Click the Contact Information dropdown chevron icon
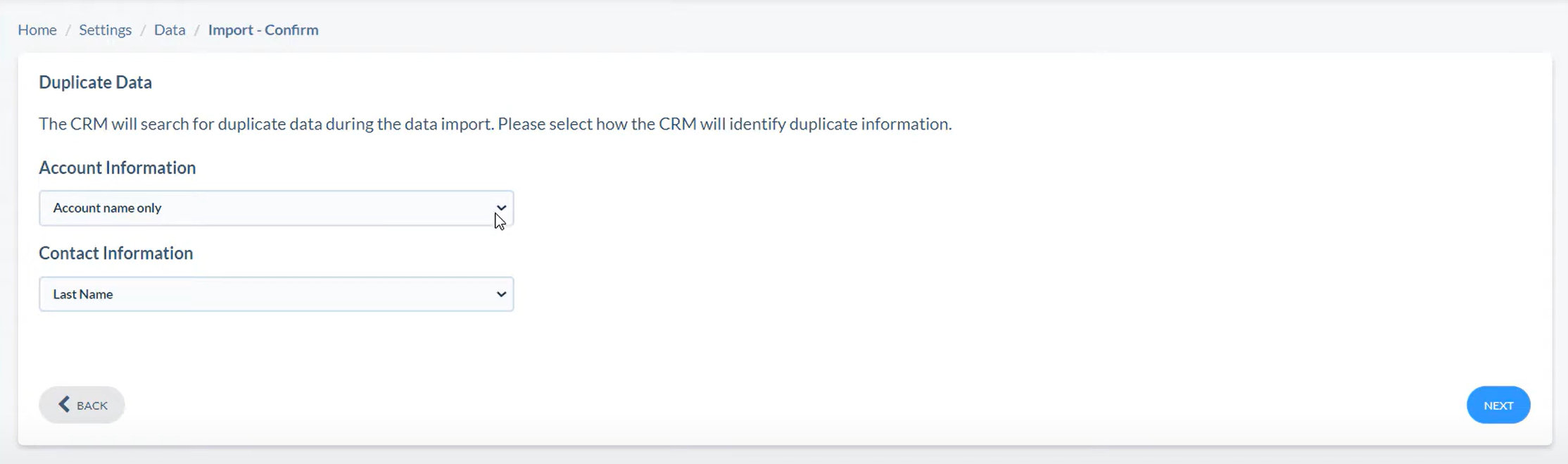 click(501, 294)
